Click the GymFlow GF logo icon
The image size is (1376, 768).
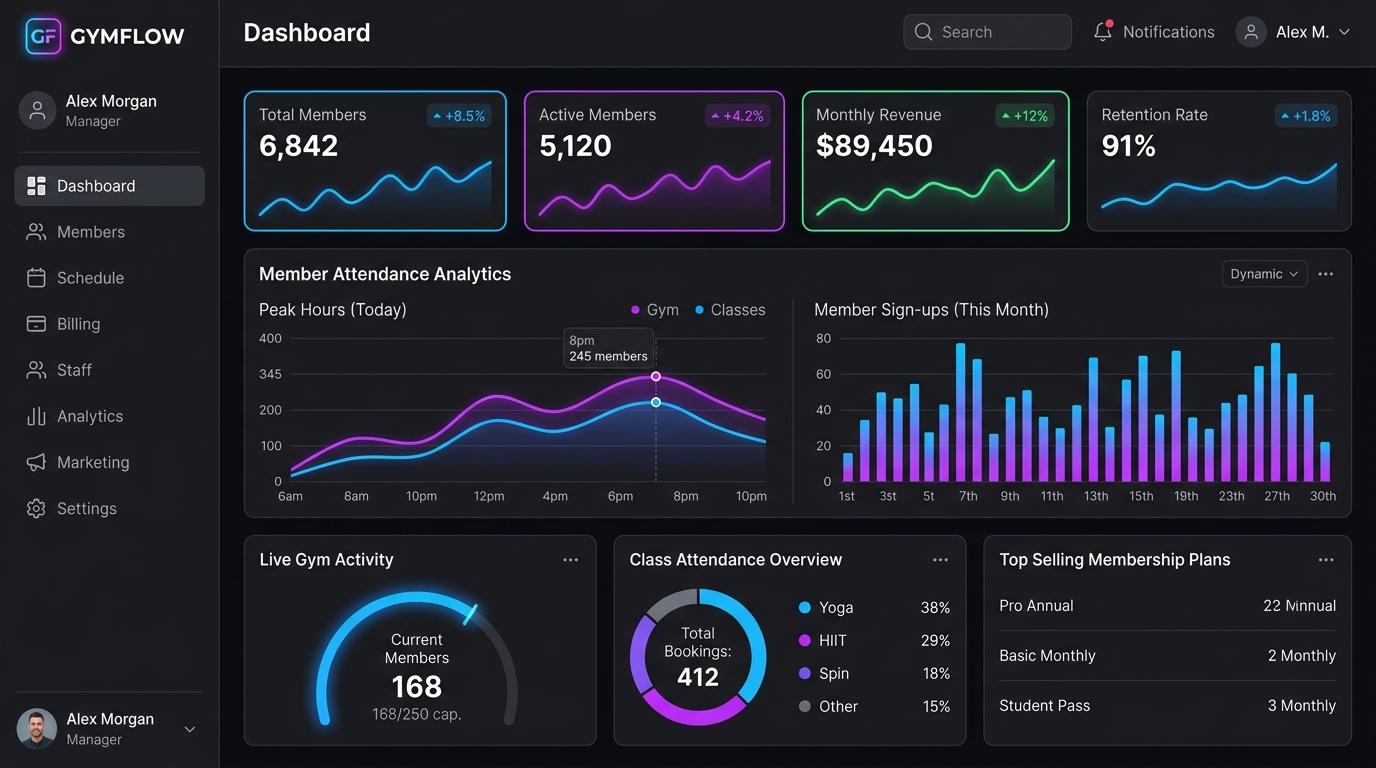[43, 37]
